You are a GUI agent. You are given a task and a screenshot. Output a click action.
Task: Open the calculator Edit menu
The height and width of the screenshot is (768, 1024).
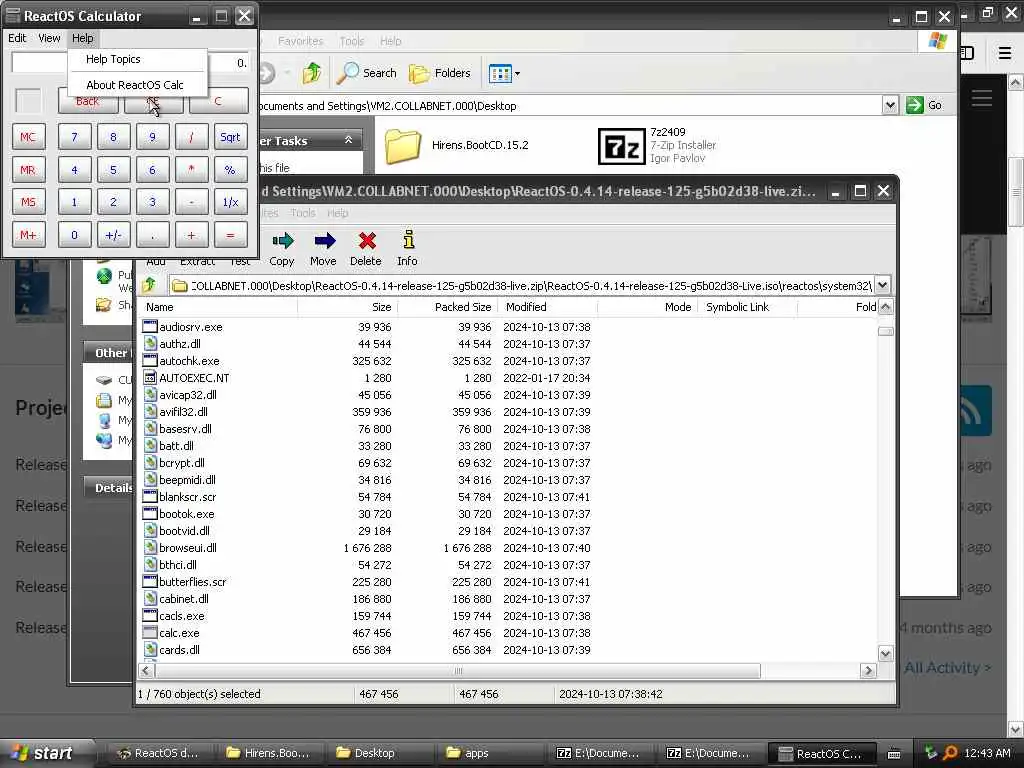pyautogui.click(x=17, y=38)
